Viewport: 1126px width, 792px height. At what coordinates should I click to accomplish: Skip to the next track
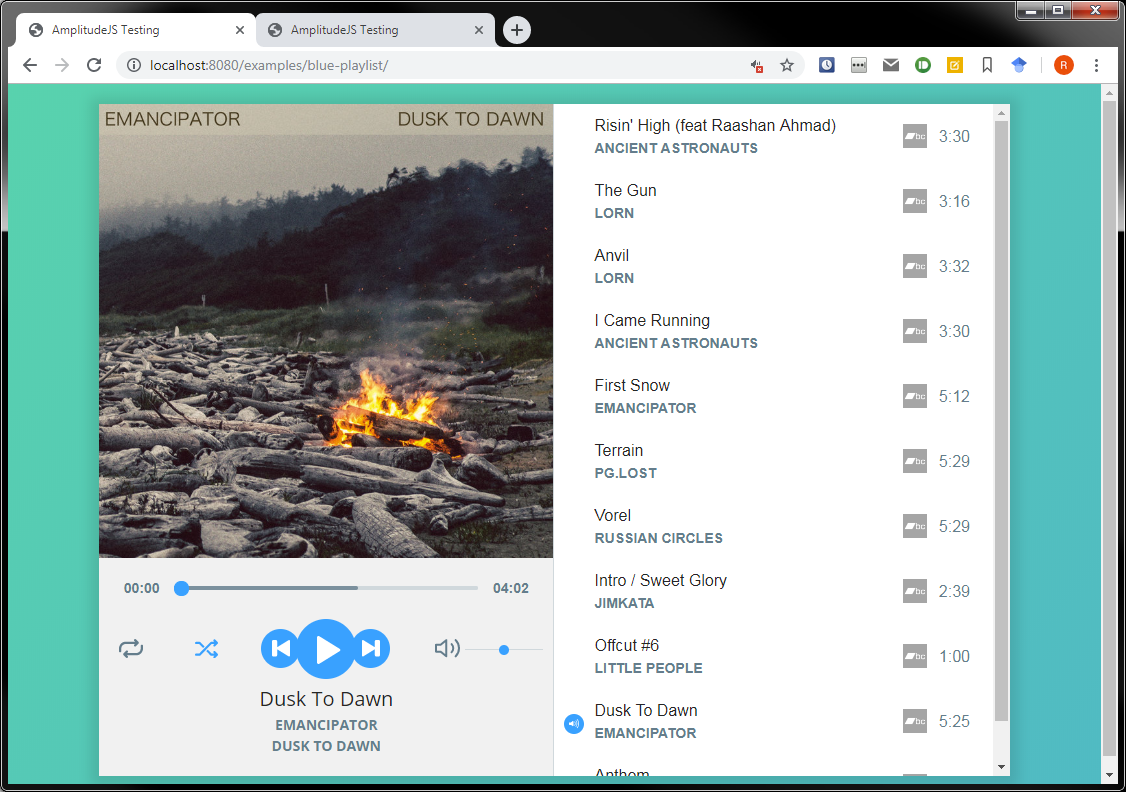point(372,648)
